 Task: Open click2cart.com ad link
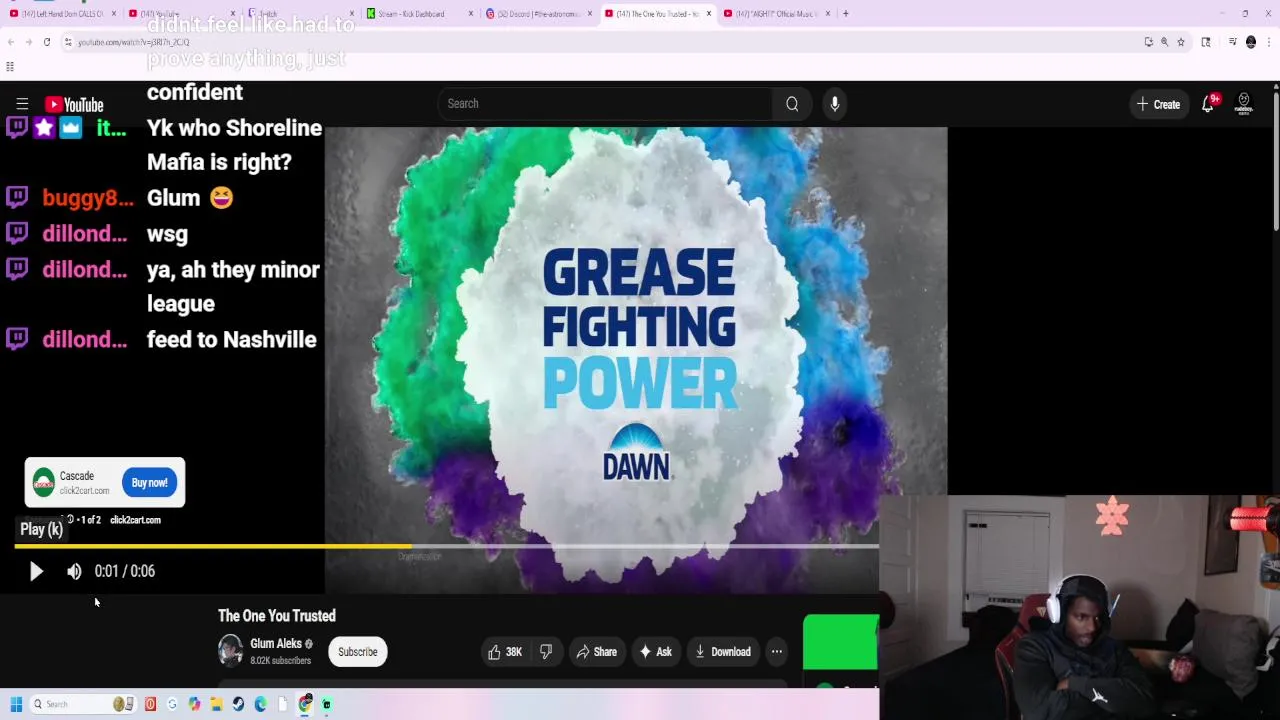[135, 520]
